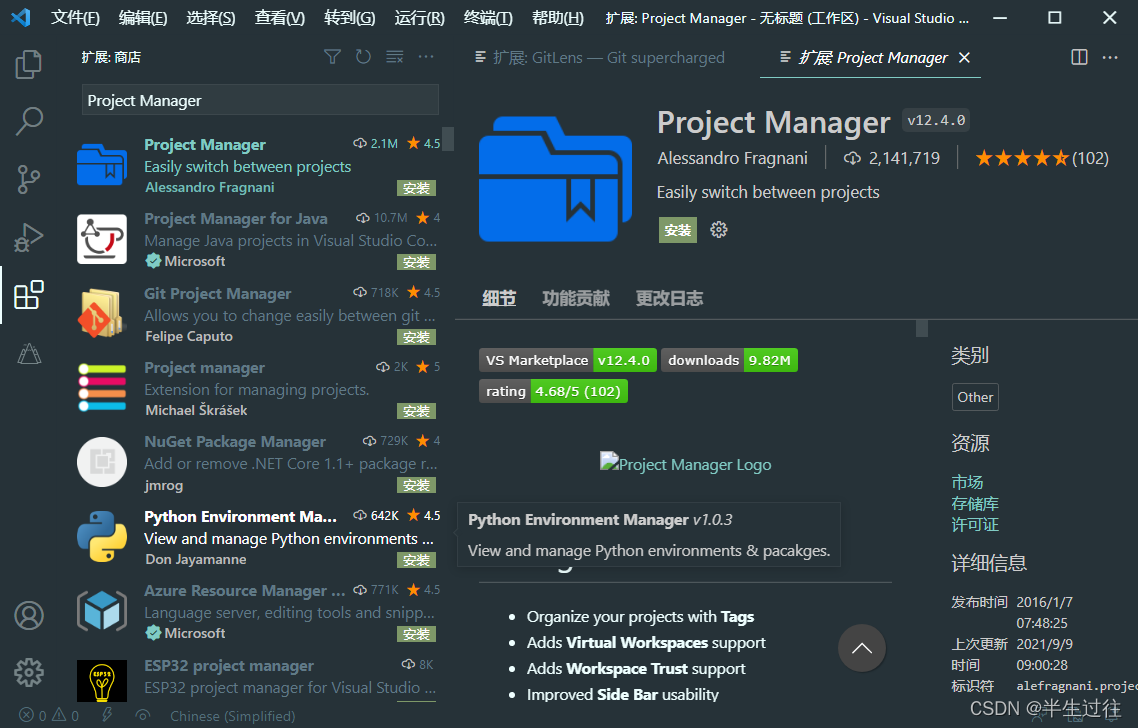Install Project Manager from detail page
Image resolution: width=1138 pixels, height=728 pixels.
[677, 230]
